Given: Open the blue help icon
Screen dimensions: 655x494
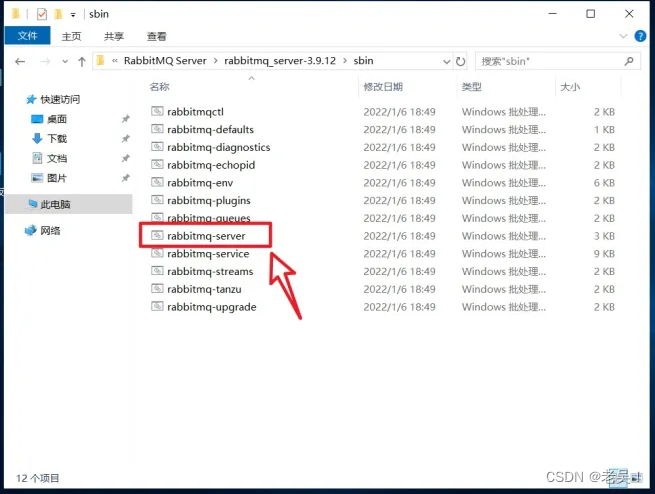Looking at the screenshot, I should 640,36.
